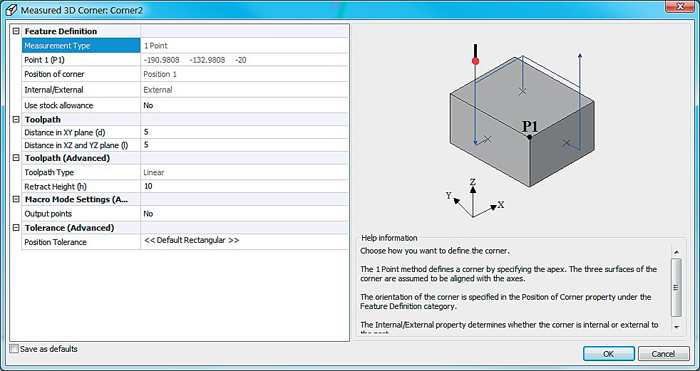This screenshot has height=371, width=700.
Task: Collapse the Macro Mode Settings section
Action: coord(16,199)
